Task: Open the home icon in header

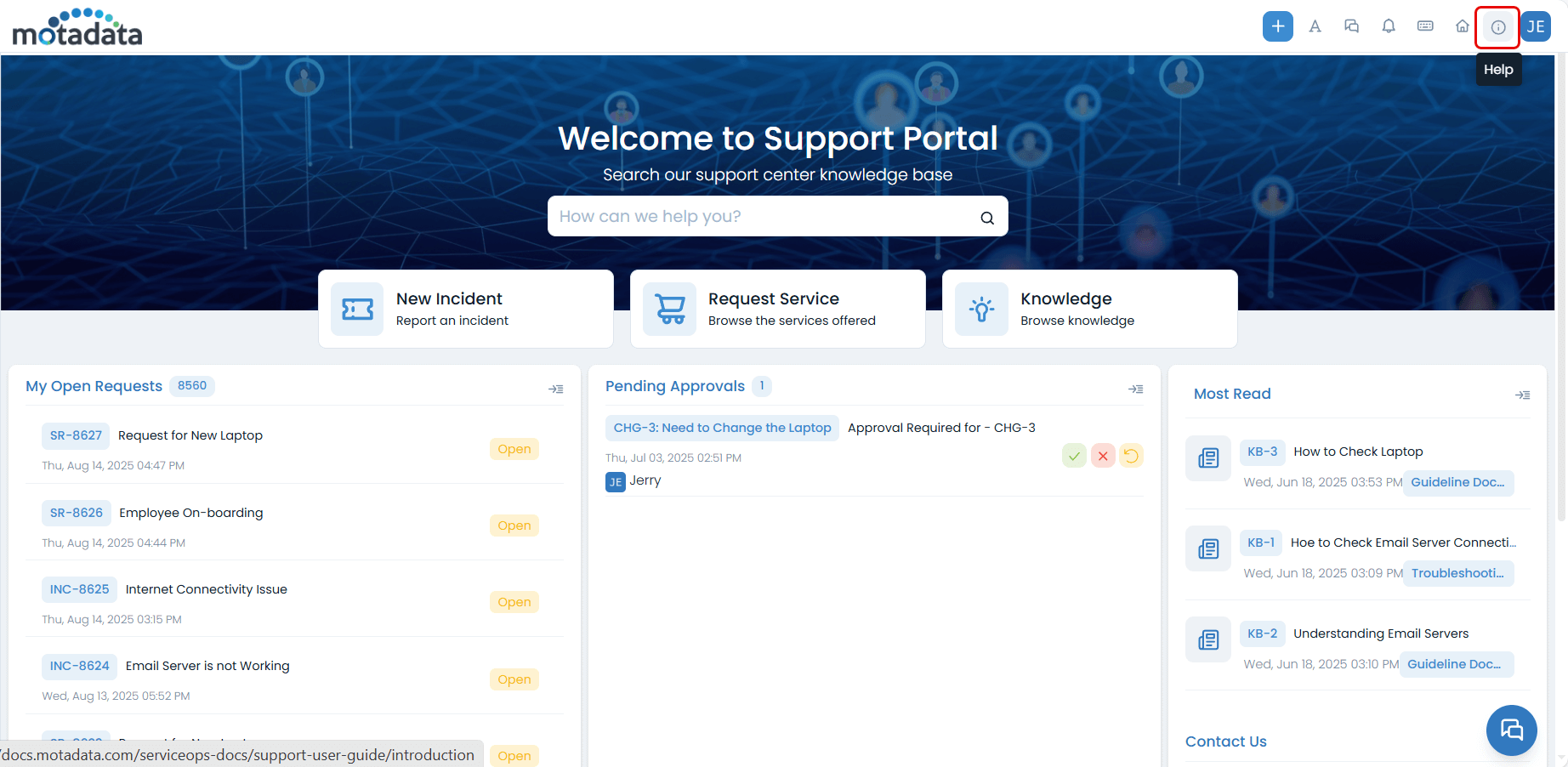Action: click(x=1462, y=26)
